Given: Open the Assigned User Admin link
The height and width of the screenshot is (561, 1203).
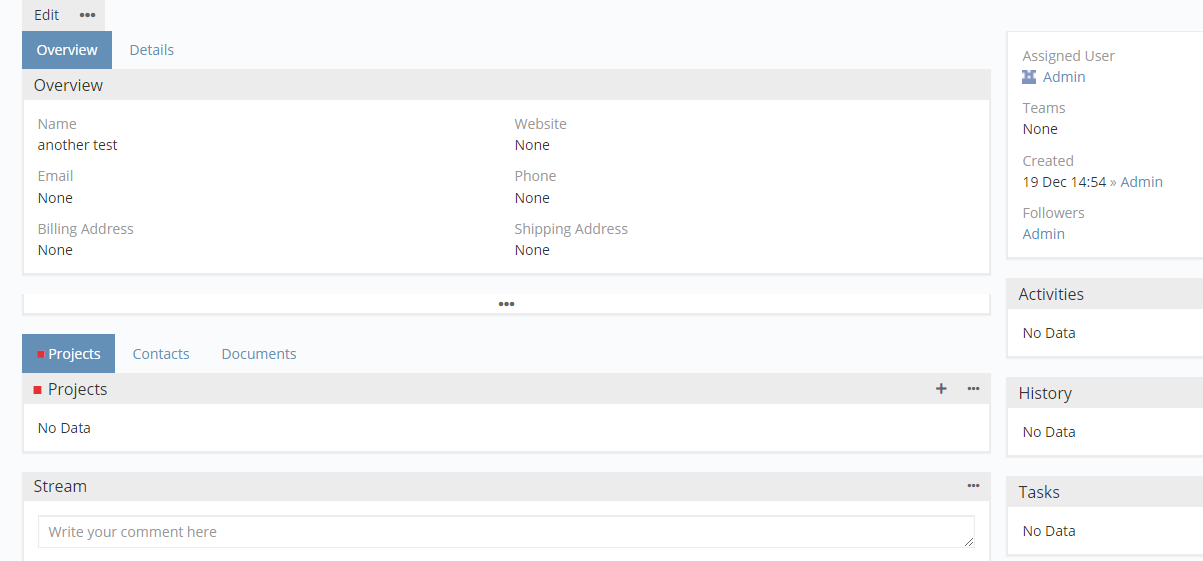Looking at the screenshot, I should 1064,77.
